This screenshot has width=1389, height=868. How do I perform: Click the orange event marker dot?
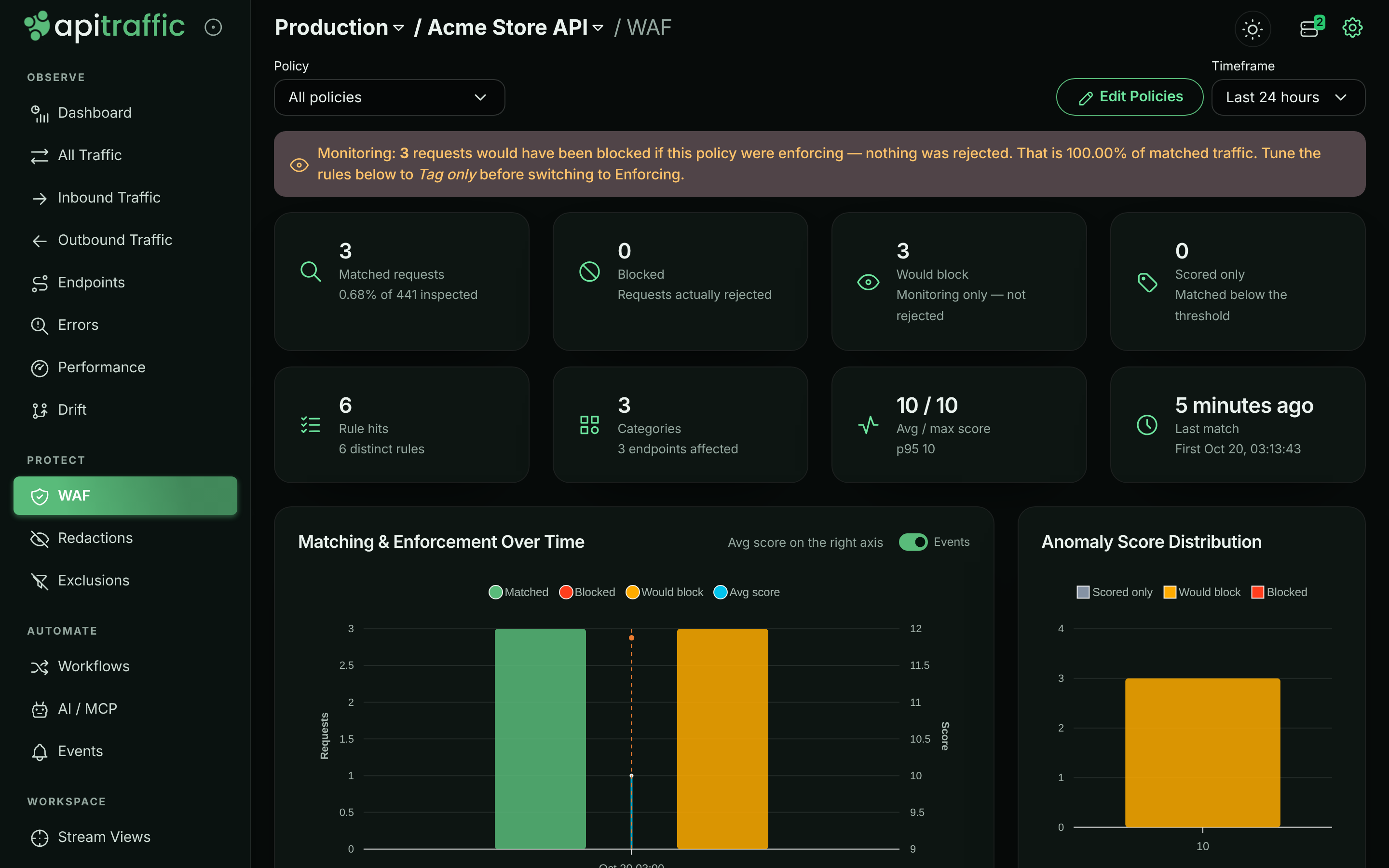631,638
